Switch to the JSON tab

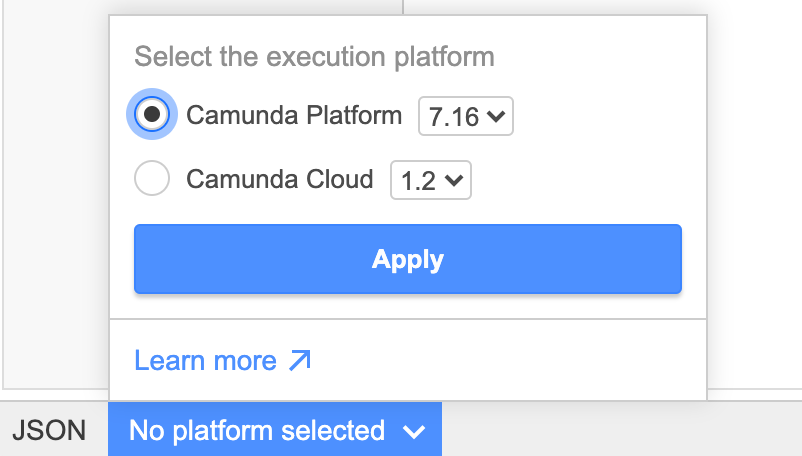49,431
